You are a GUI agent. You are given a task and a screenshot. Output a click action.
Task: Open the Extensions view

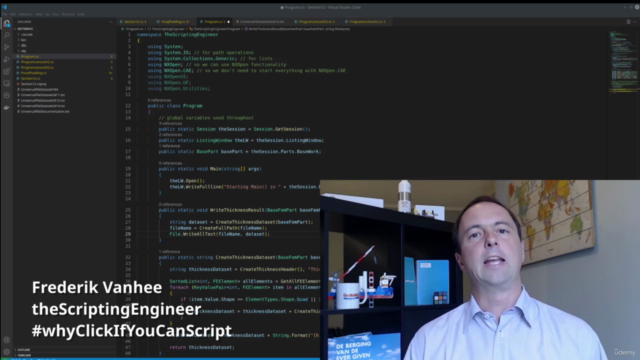point(7,71)
